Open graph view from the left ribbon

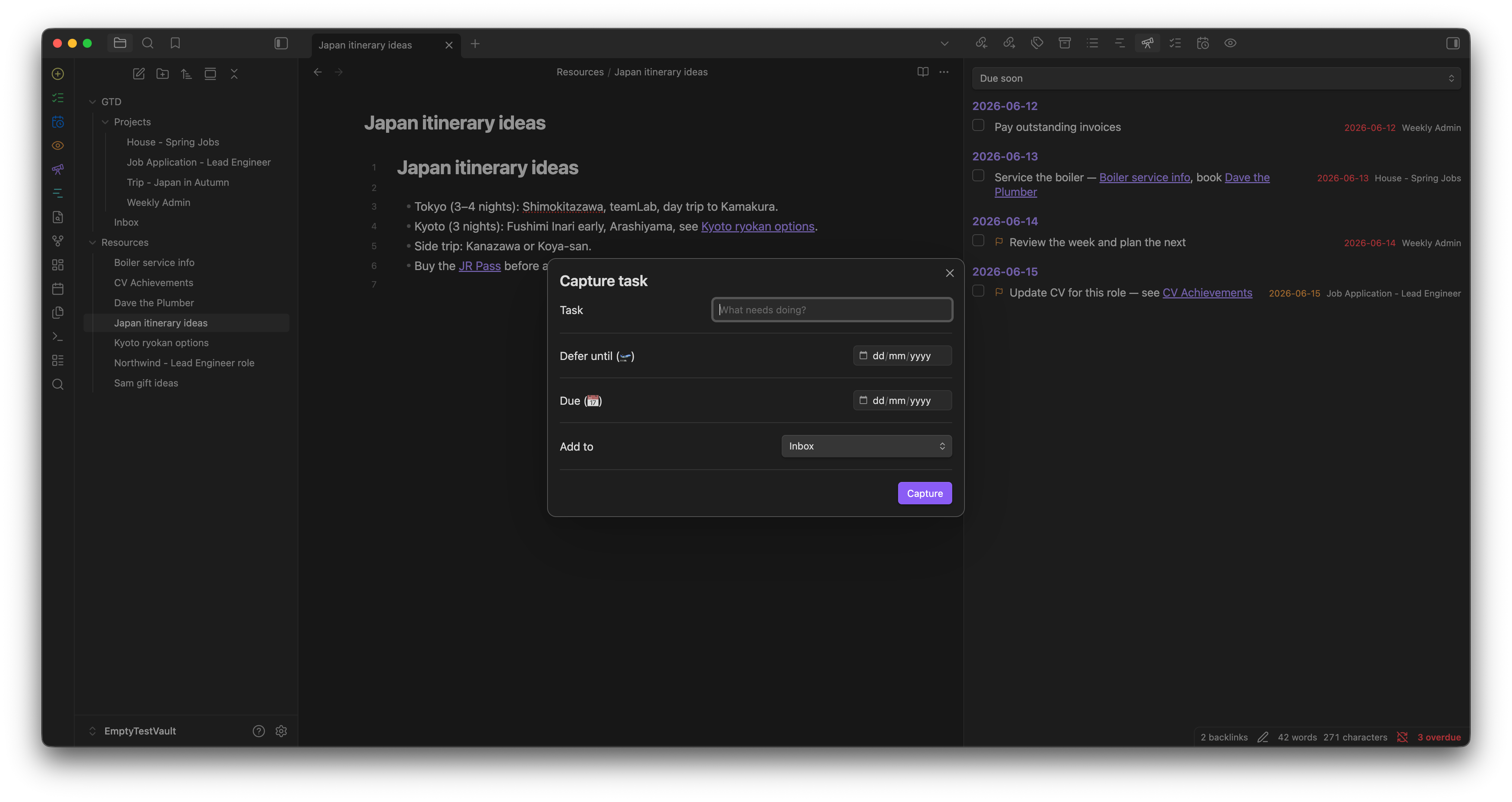[57, 241]
